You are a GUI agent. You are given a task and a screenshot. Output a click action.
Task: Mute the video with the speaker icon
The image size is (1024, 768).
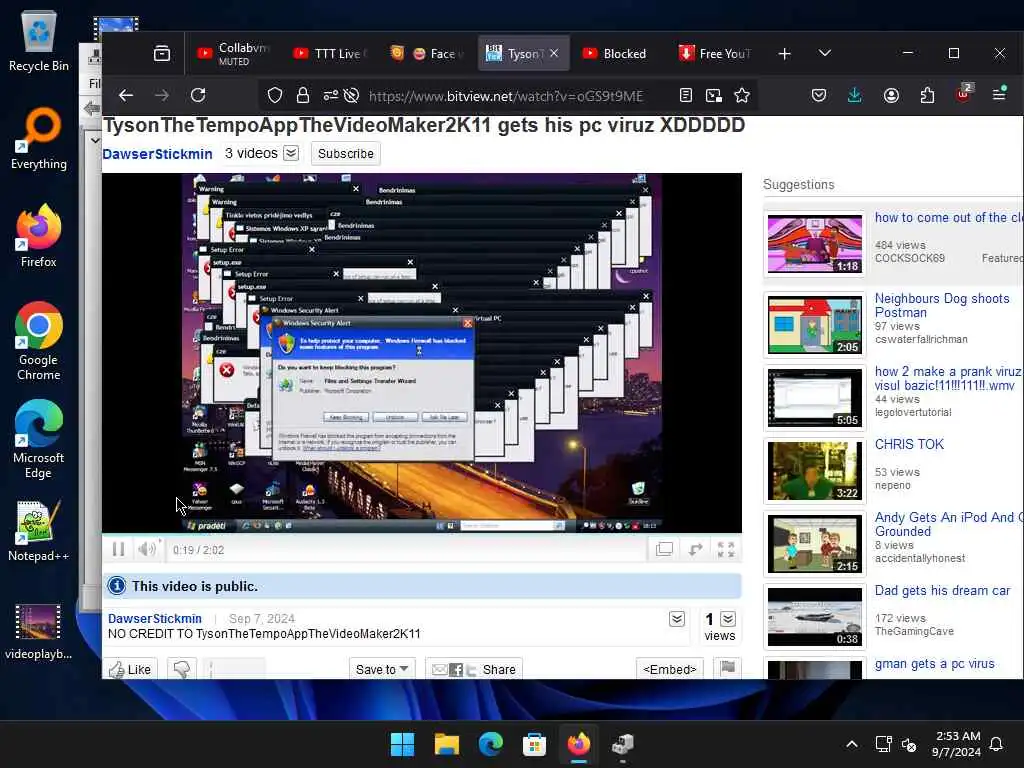[147, 549]
